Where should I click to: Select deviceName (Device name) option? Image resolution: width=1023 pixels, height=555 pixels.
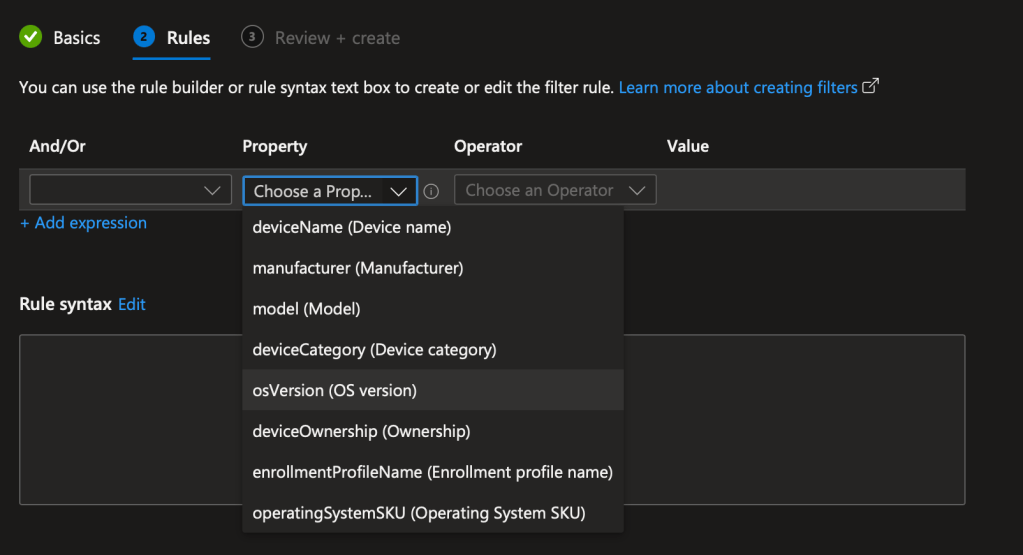click(352, 227)
